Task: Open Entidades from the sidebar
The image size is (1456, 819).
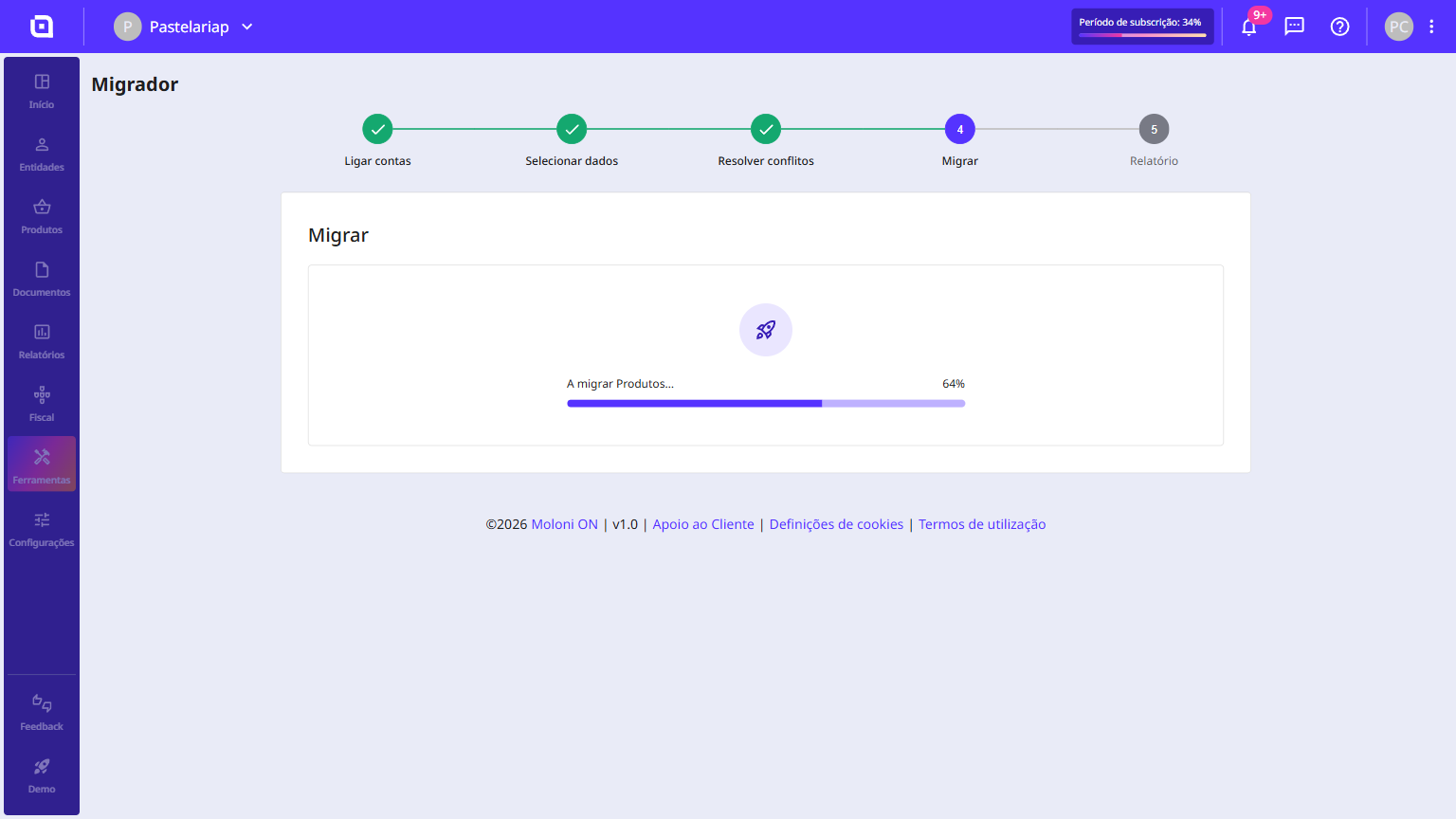Action: pos(42,154)
